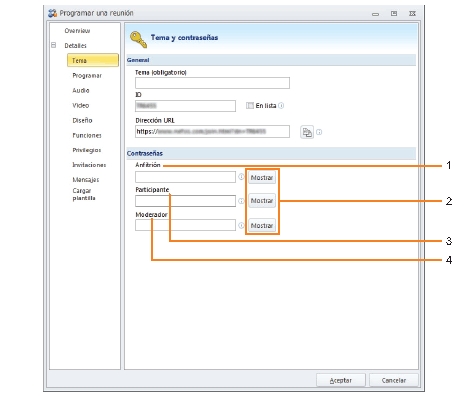The height and width of the screenshot is (397, 468).
Task: Click the info icon next to Anfitrión password field
Action: tap(241, 177)
